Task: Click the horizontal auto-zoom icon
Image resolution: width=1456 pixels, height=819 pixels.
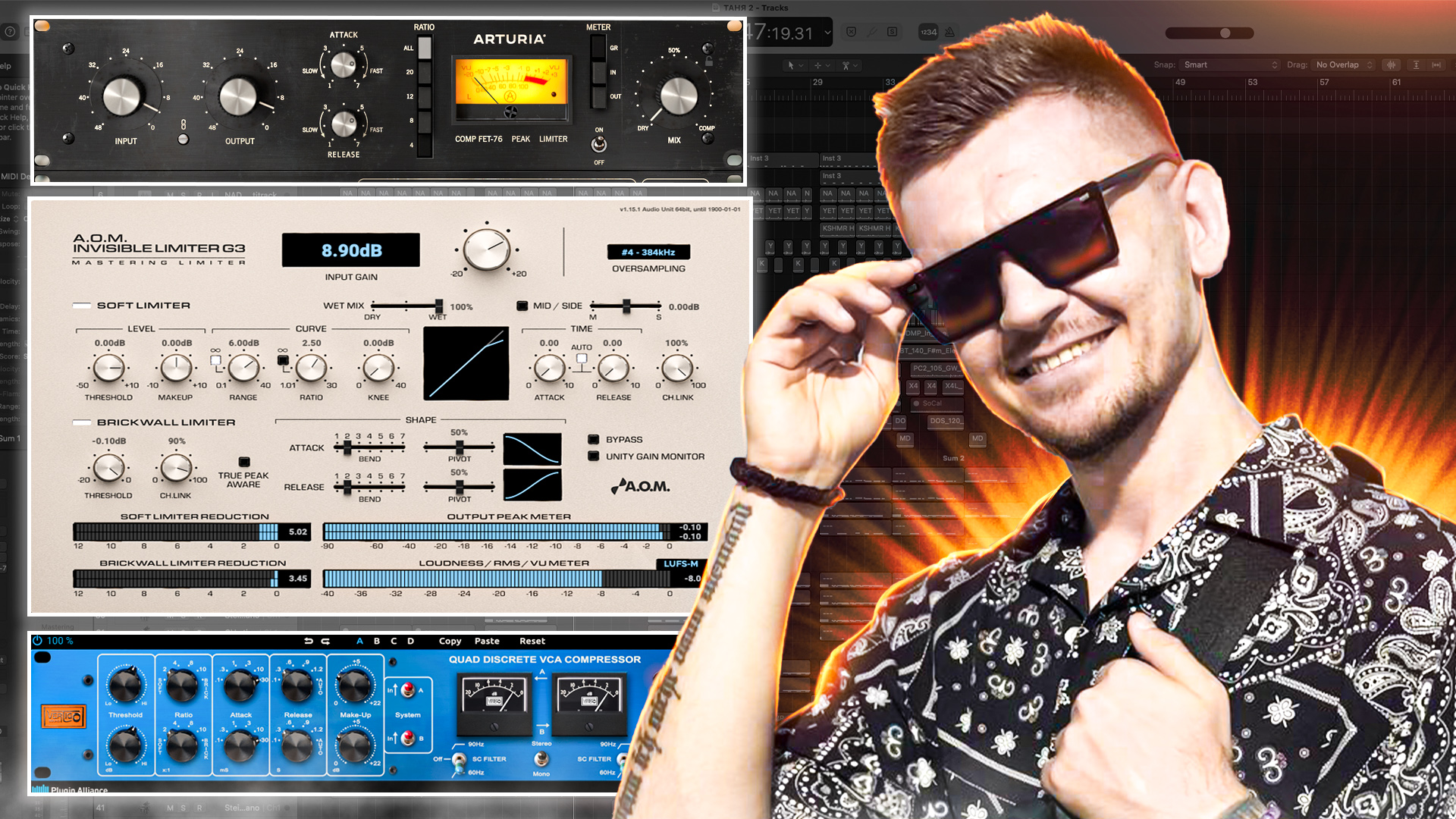Action: point(1436,65)
